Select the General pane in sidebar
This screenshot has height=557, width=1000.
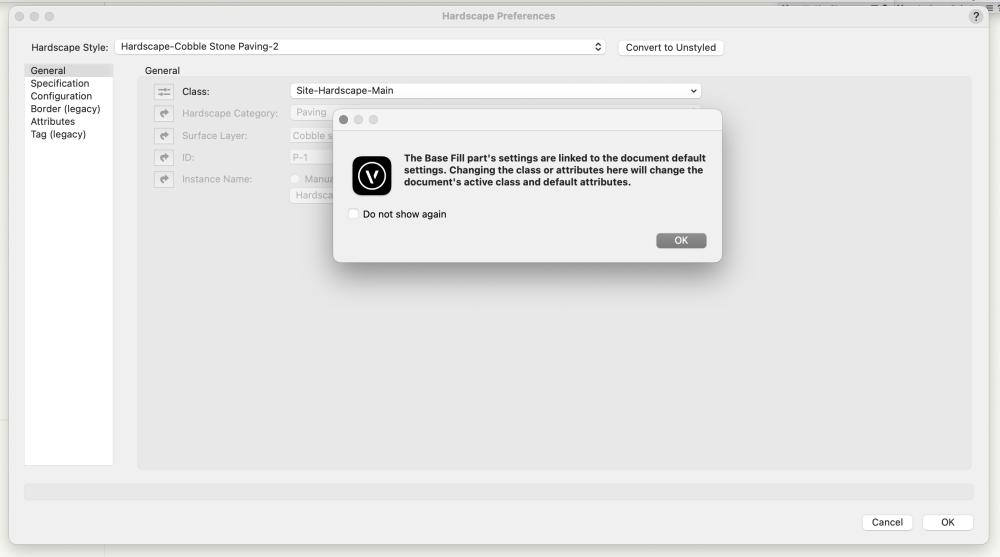(48, 71)
